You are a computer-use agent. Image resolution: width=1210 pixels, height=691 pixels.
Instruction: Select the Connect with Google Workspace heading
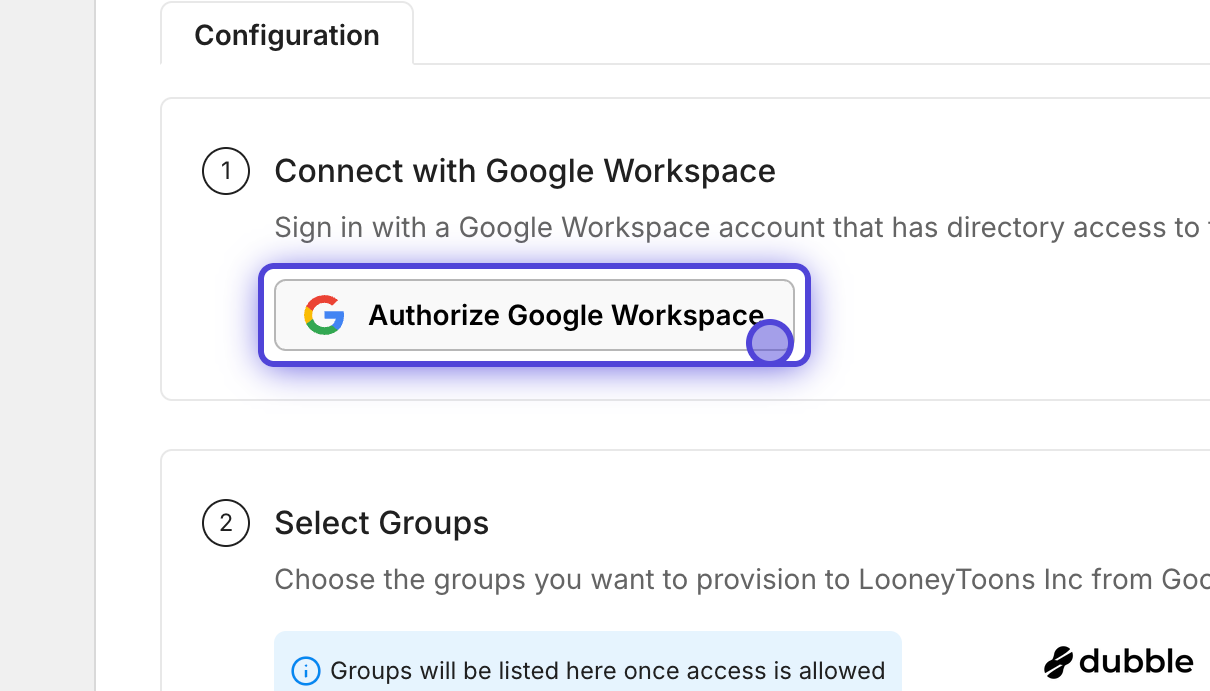(525, 171)
